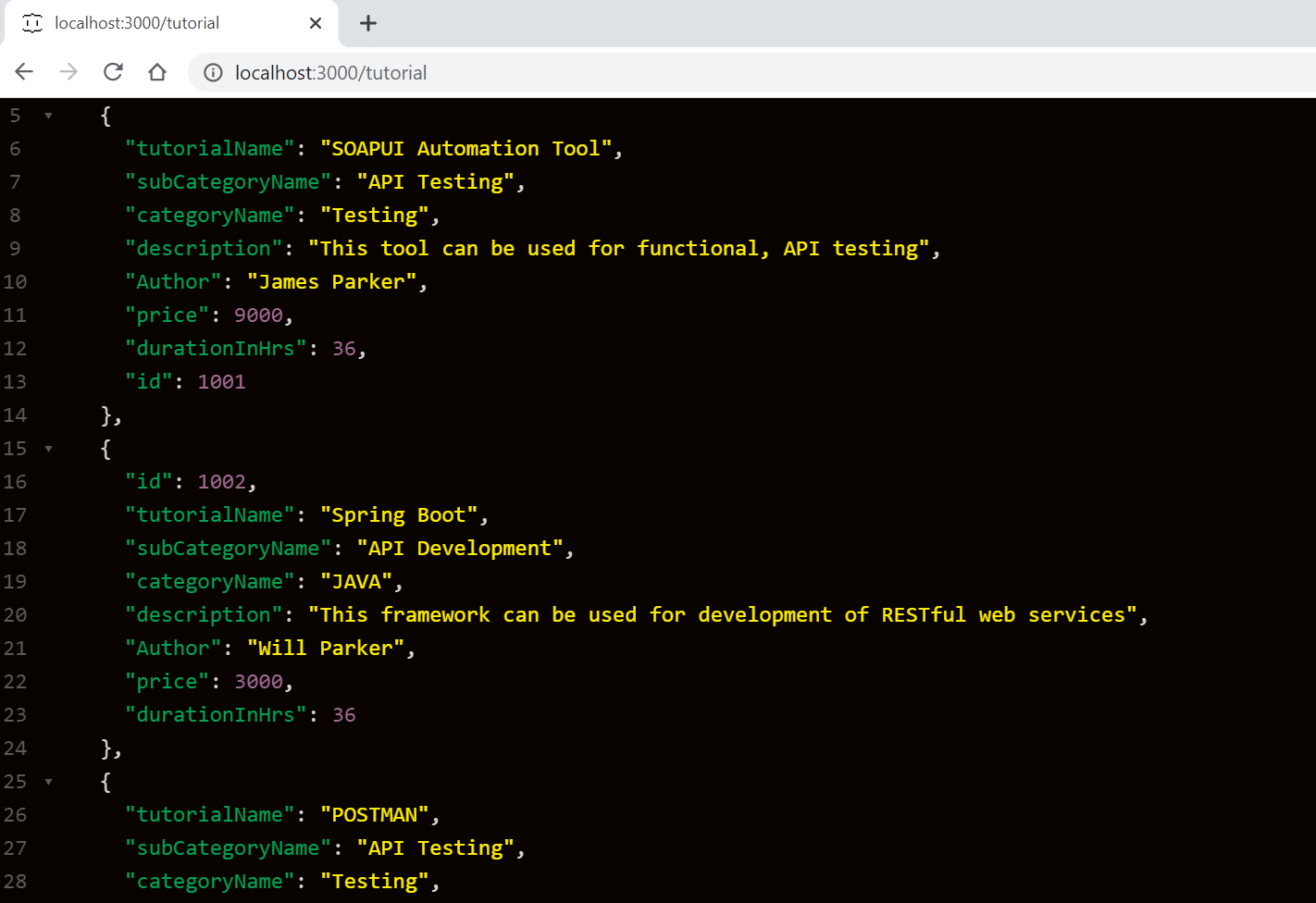The width and height of the screenshot is (1316, 903).
Task: Click the "durationInHrs" key on line 23
Action: [x=217, y=714]
